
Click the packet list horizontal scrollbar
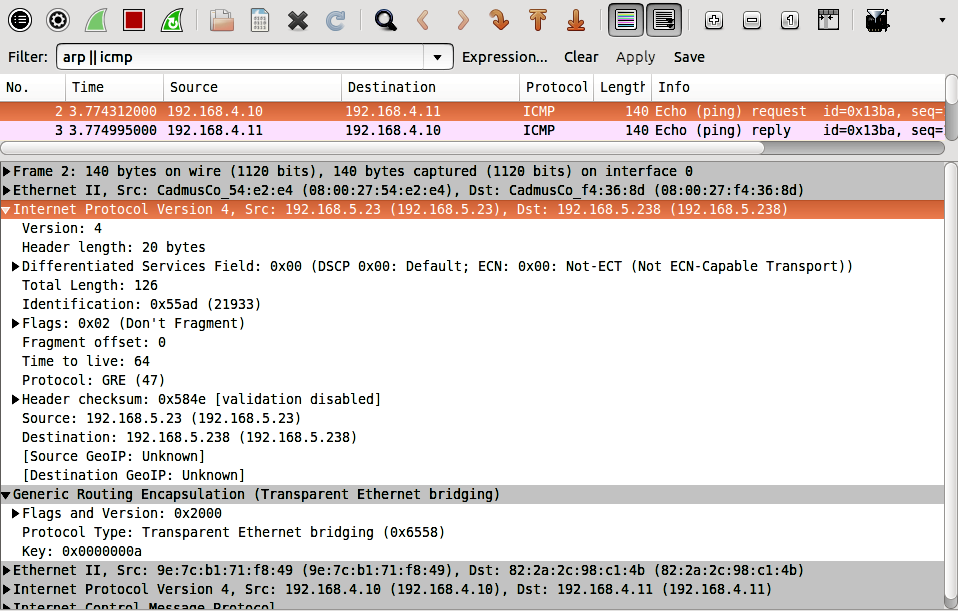point(382,148)
